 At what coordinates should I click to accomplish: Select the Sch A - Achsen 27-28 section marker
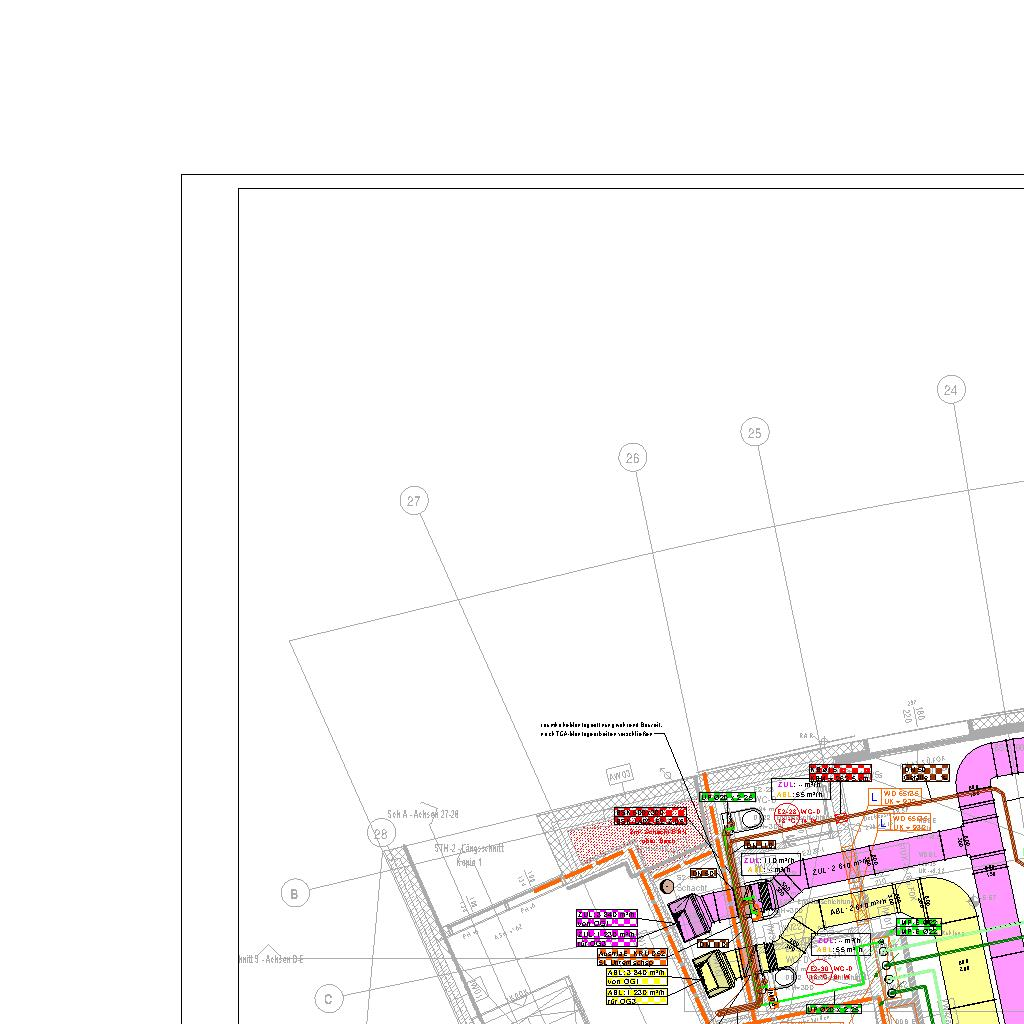pos(423,814)
